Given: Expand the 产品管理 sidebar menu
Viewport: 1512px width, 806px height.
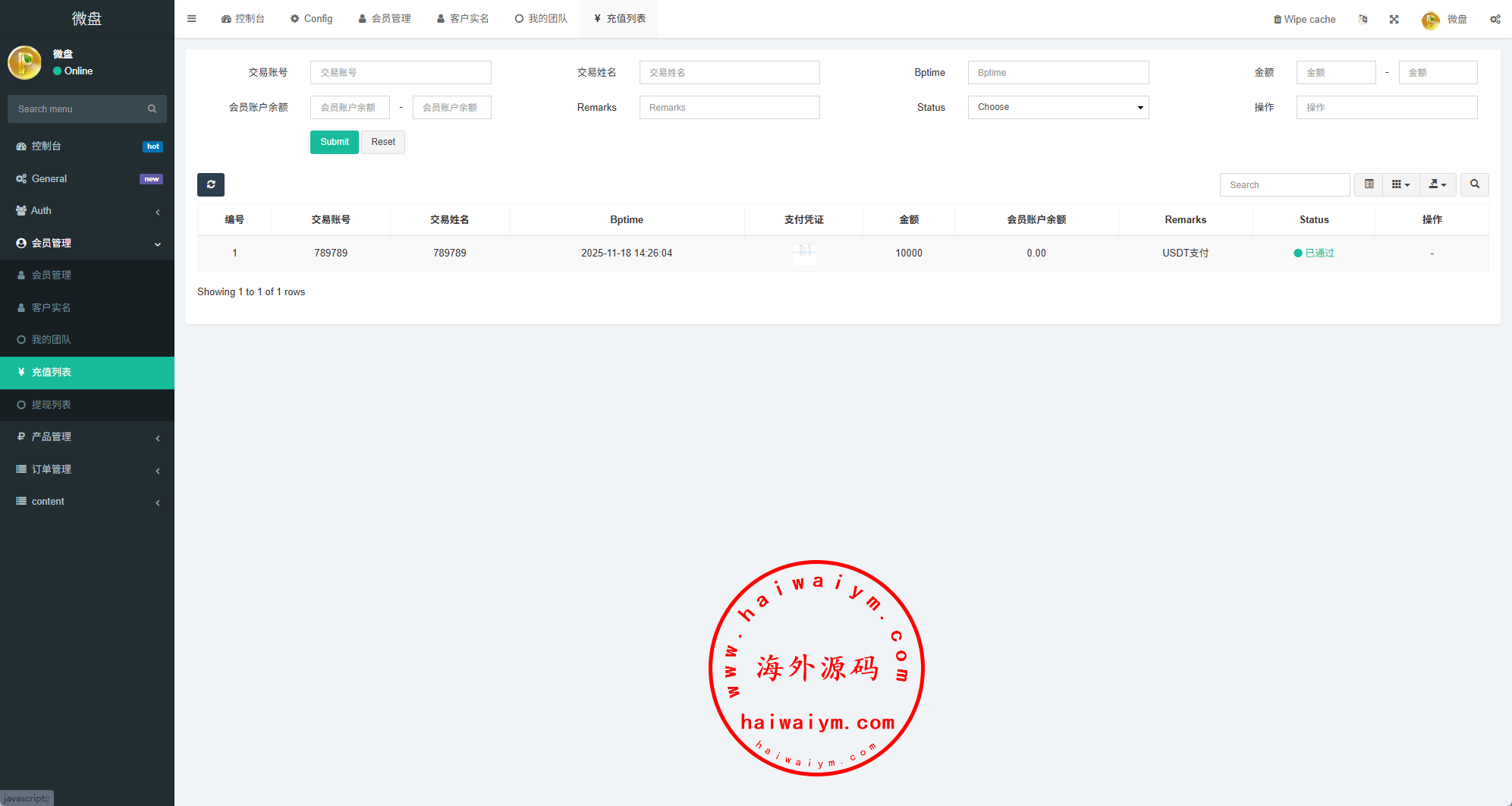Looking at the screenshot, I should point(87,437).
